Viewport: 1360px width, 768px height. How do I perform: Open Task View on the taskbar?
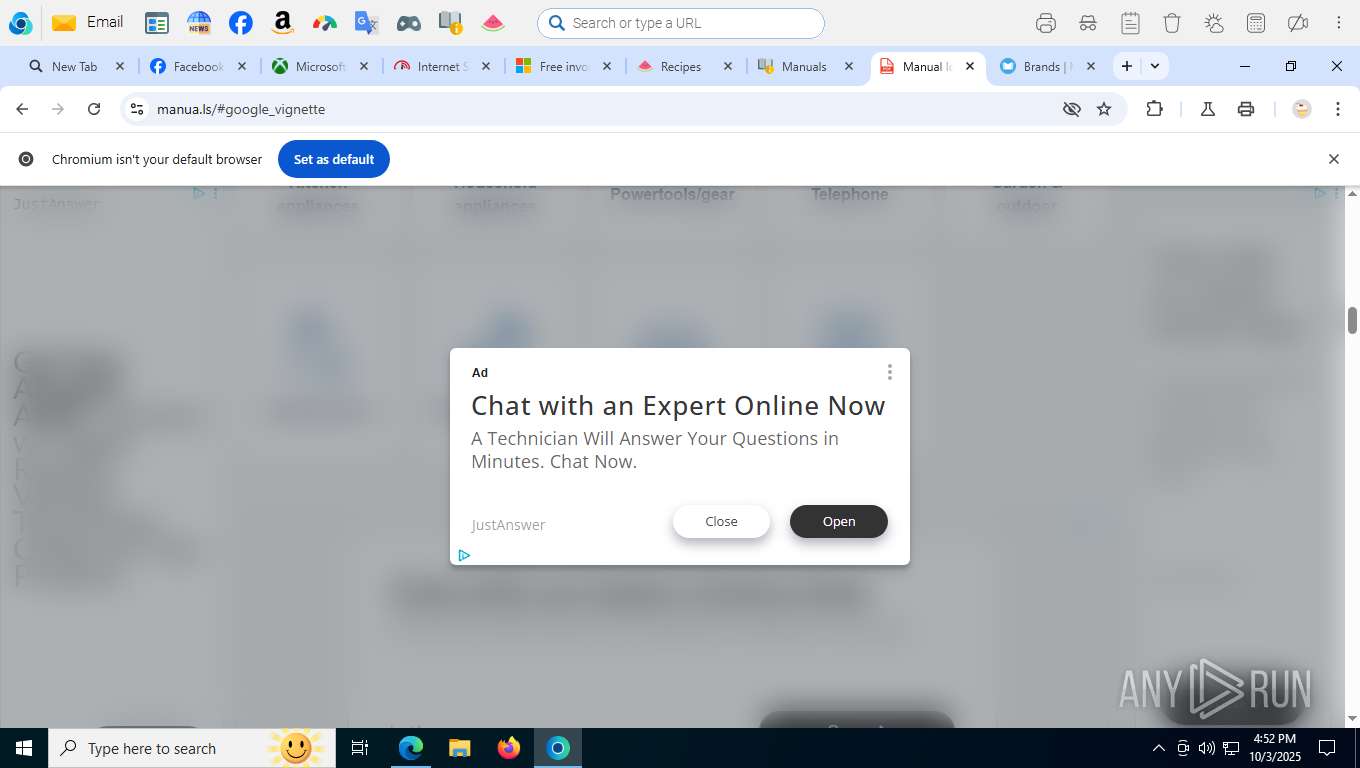point(360,748)
